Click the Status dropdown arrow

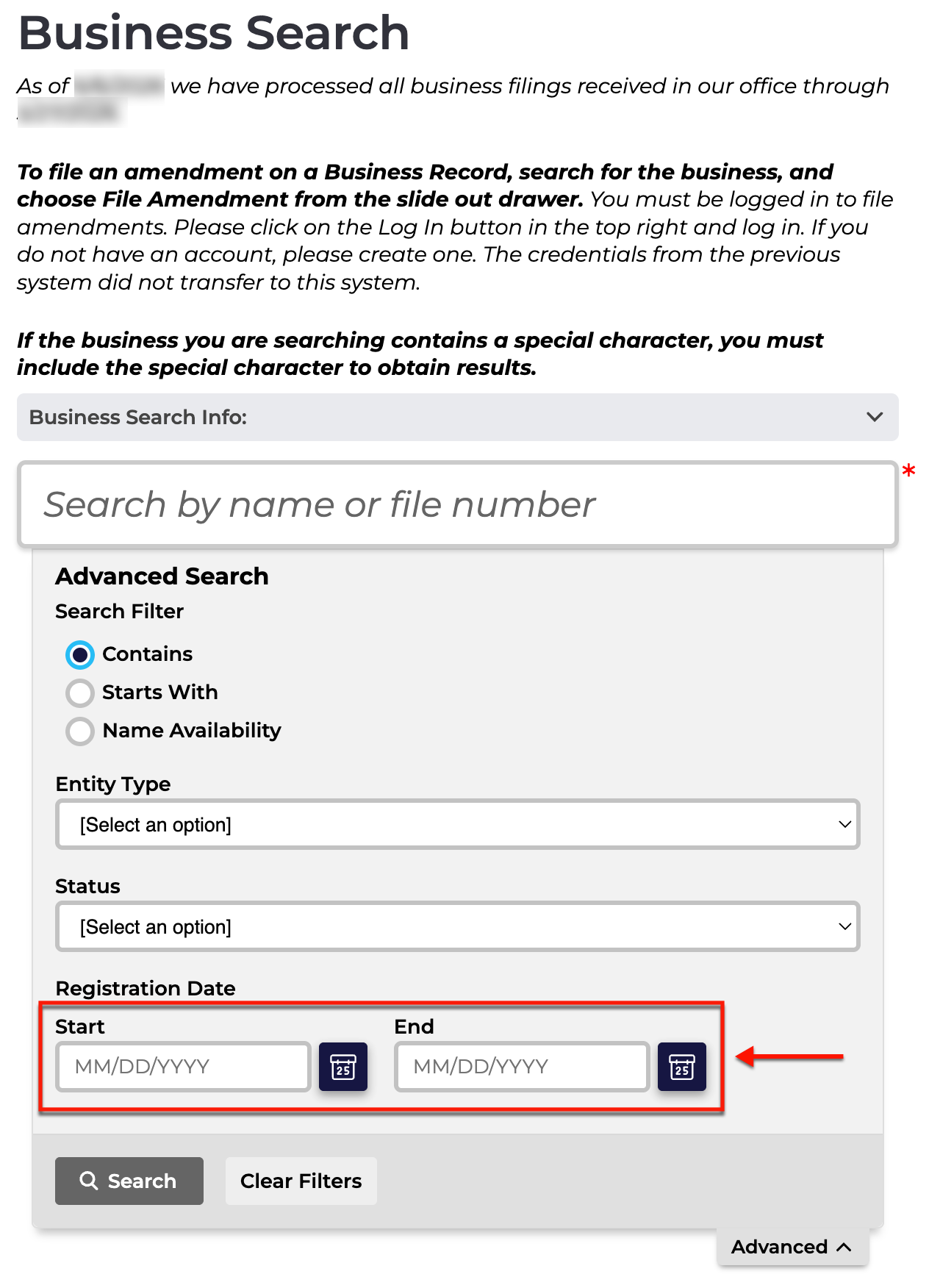pos(845,926)
